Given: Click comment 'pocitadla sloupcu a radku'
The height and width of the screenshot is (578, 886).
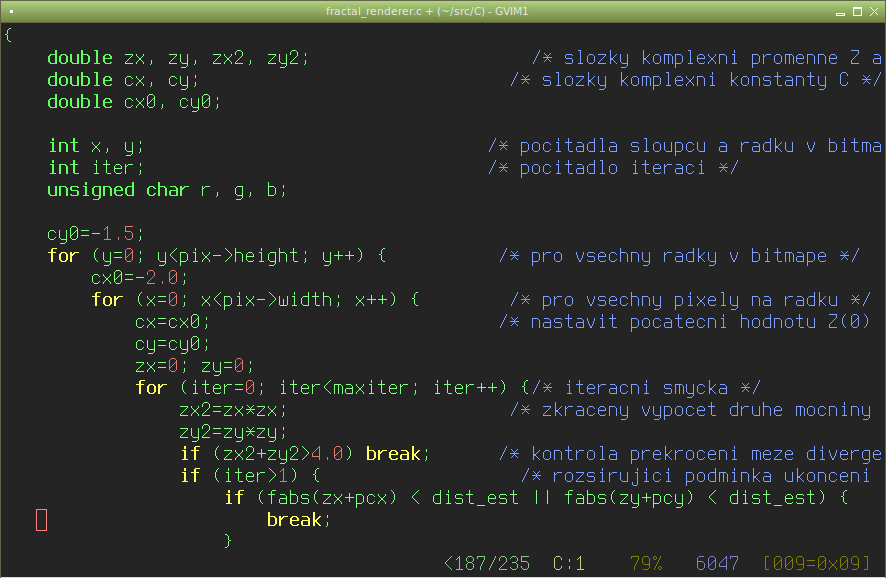Looking at the screenshot, I should 657,146.
